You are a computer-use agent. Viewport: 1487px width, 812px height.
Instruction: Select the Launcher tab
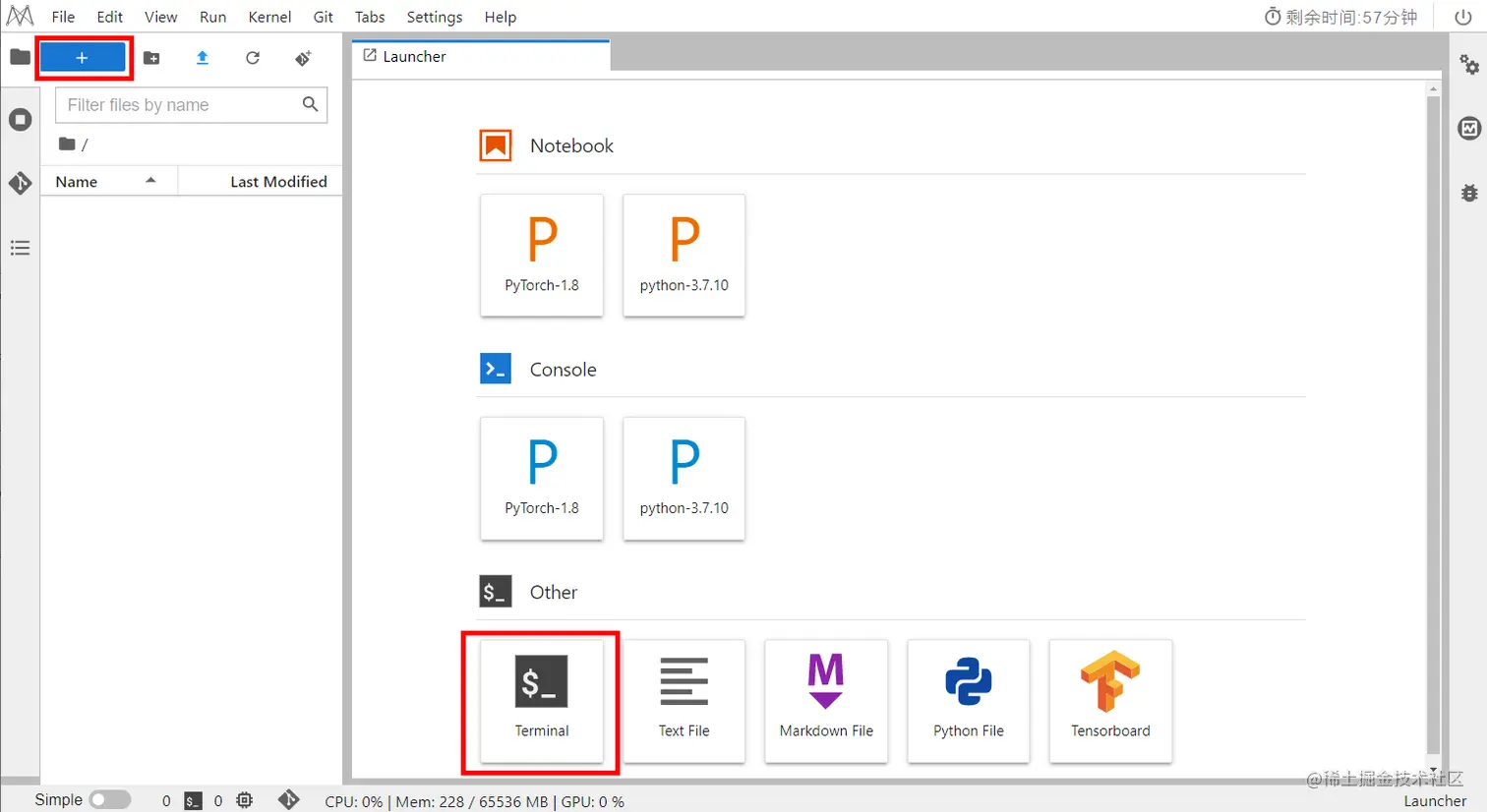(481, 56)
